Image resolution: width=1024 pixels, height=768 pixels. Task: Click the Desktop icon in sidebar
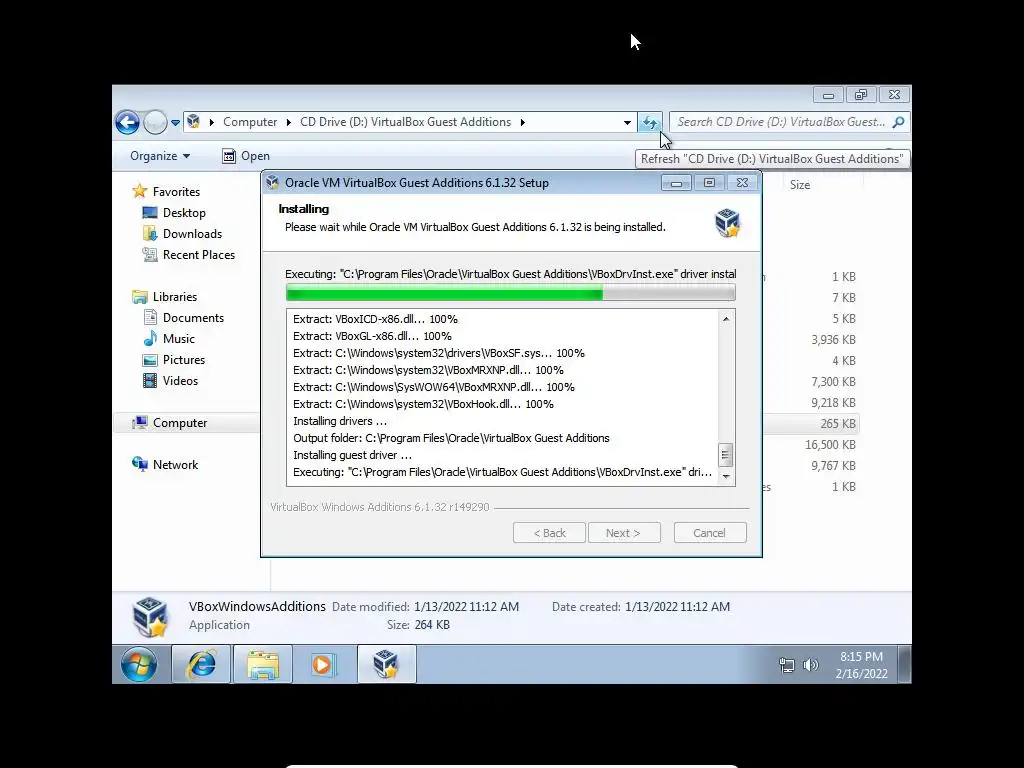pos(150,213)
